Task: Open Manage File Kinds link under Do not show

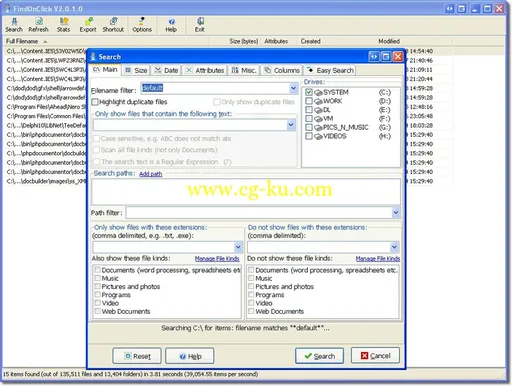Action: [x=378, y=259]
